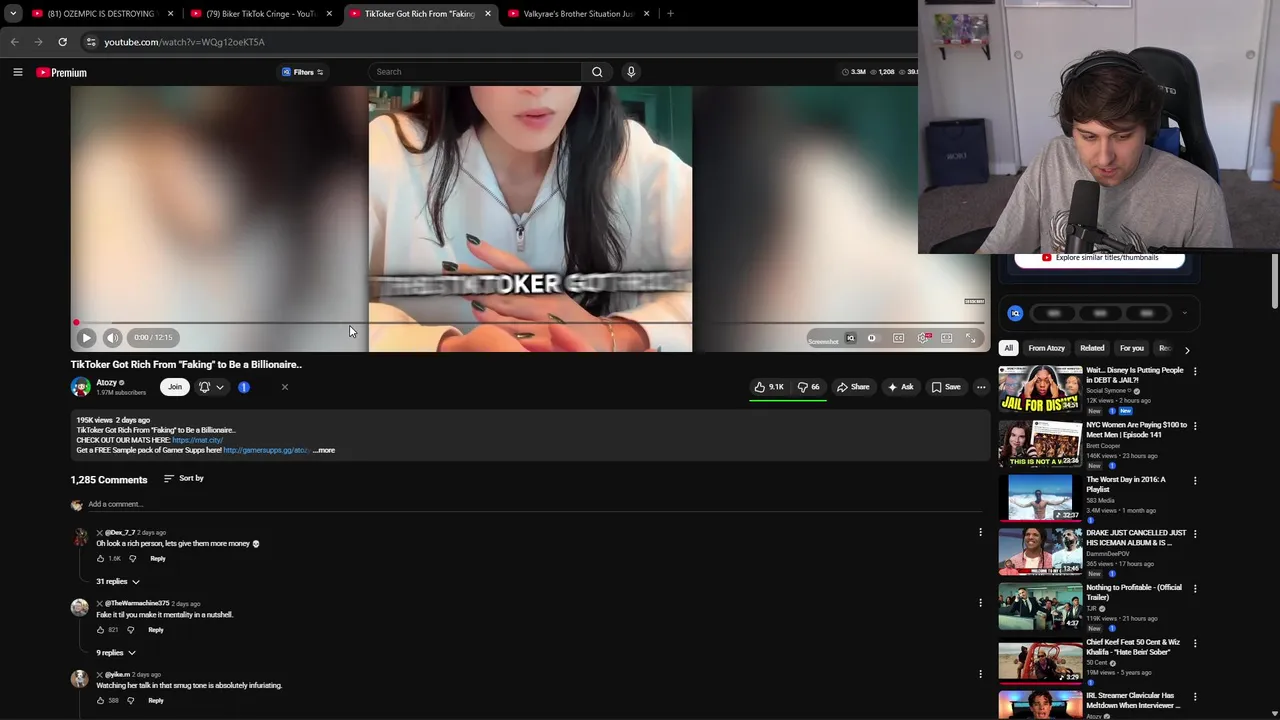Click Explore similar titles/thumbnails button

(x=1100, y=258)
